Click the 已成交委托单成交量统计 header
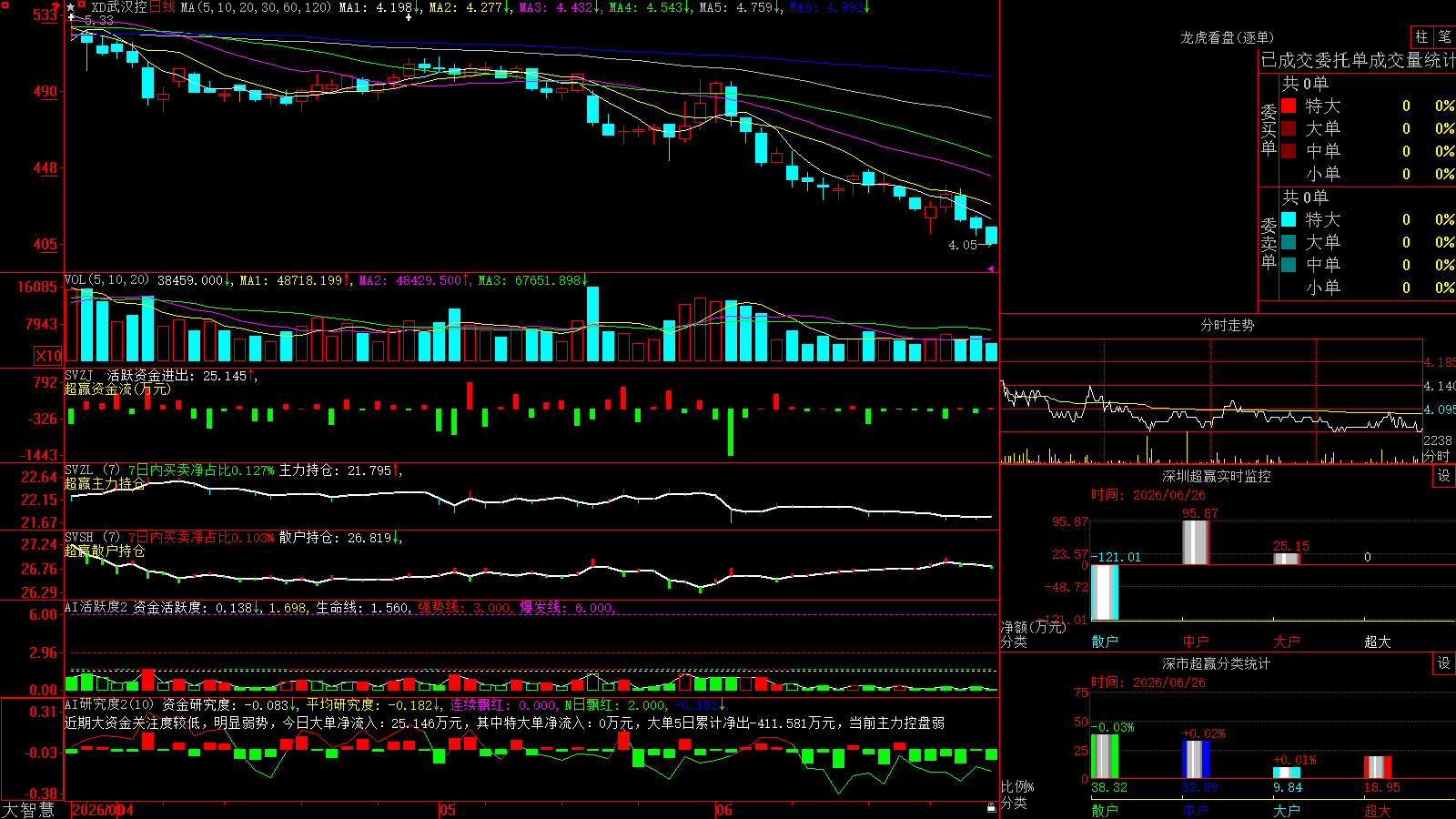The width and height of the screenshot is (1456, 819). pos(1358,60)
